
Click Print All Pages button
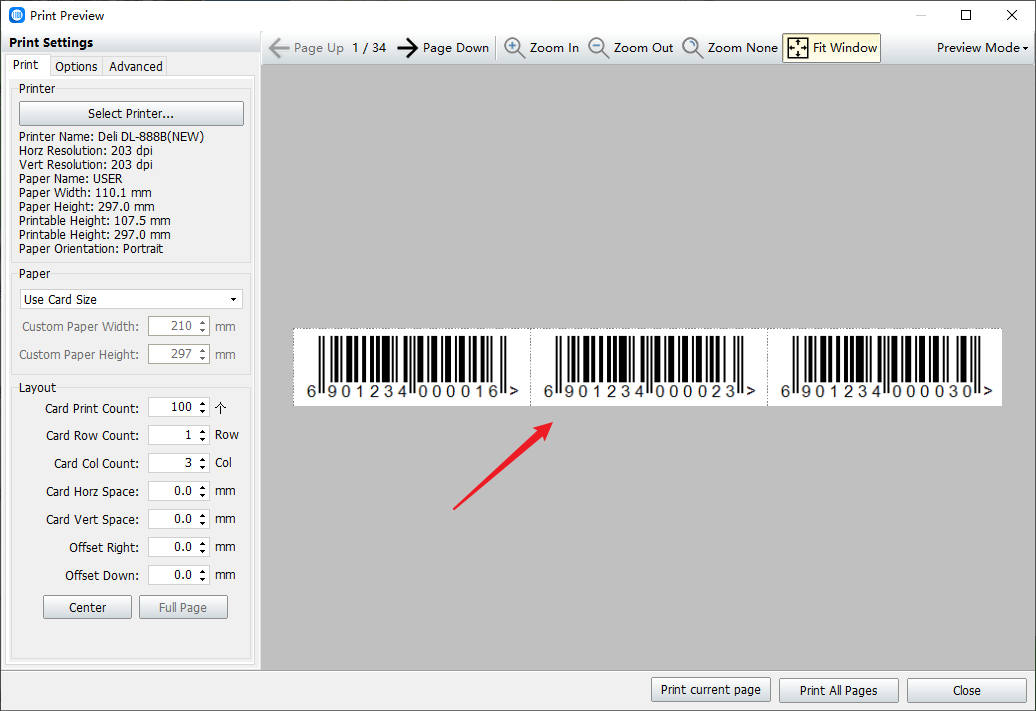click(838, 691)
